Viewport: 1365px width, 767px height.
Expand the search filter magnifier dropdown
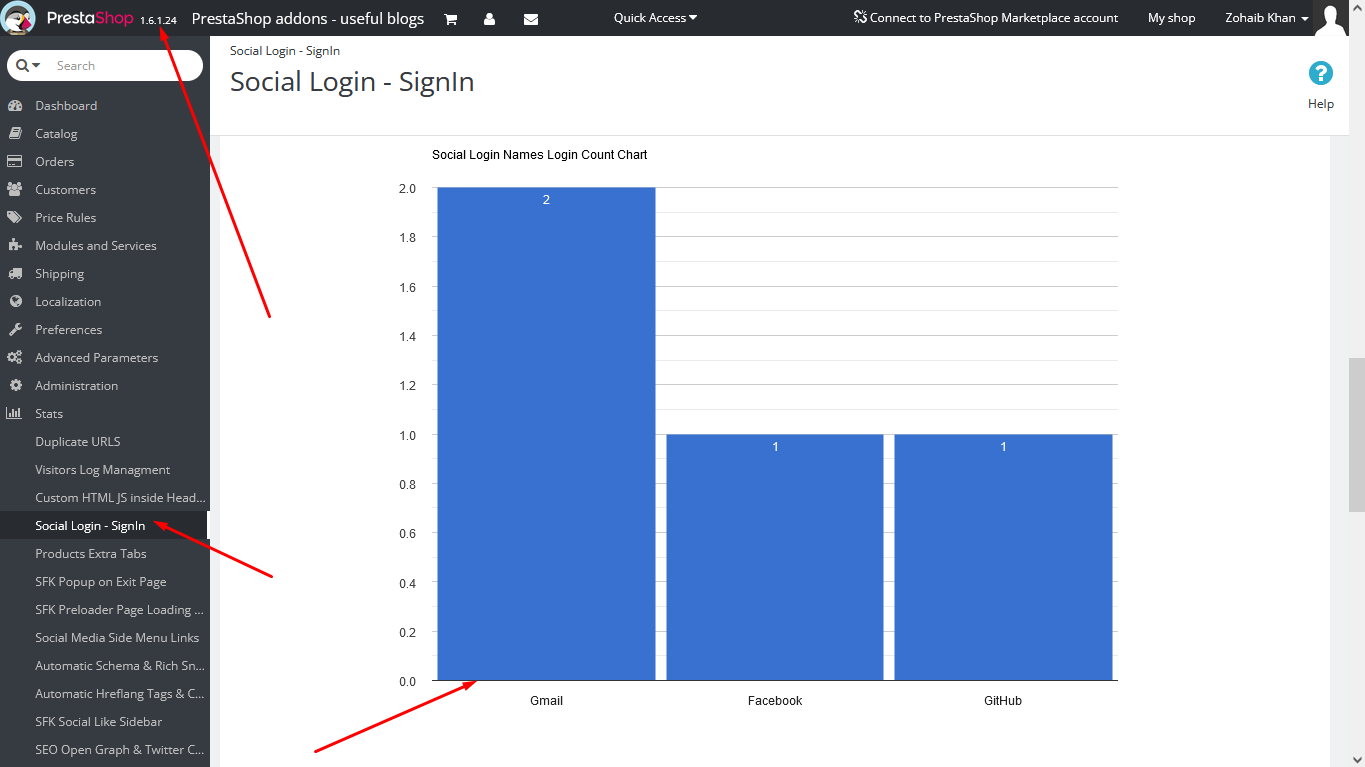click(28, 65)
